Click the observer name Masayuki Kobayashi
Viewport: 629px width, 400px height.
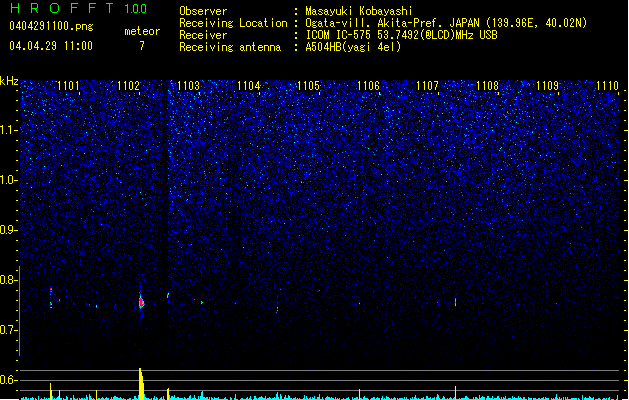point(359,11)
